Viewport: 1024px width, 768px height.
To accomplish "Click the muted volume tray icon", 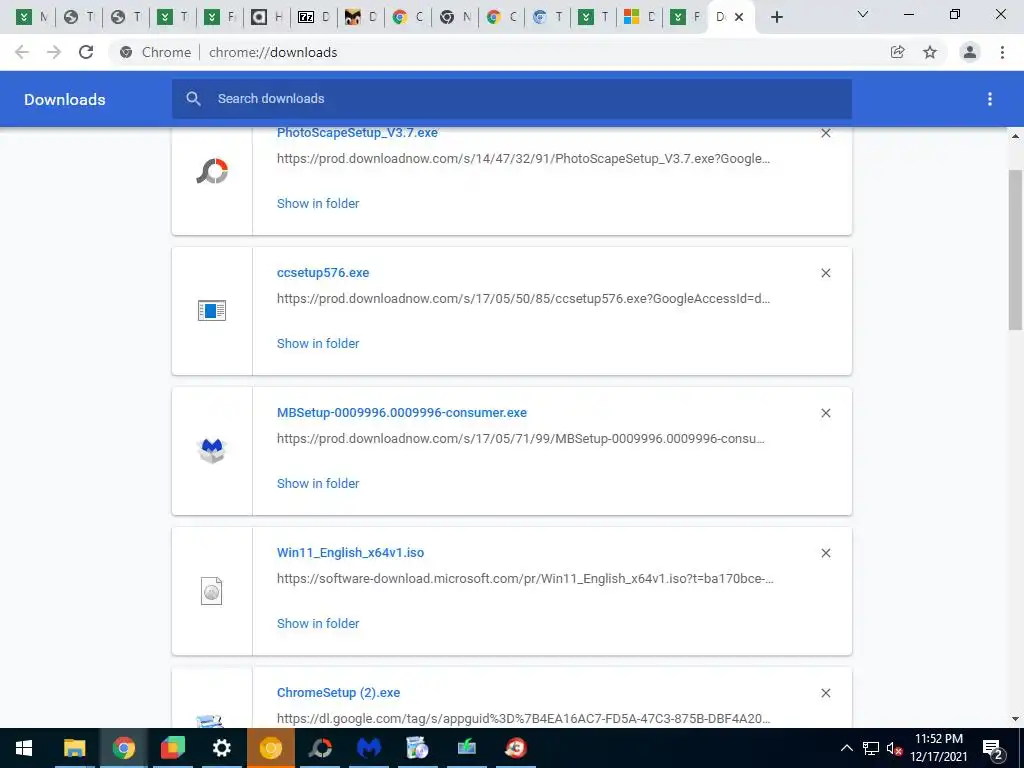I will click(895, 748).
